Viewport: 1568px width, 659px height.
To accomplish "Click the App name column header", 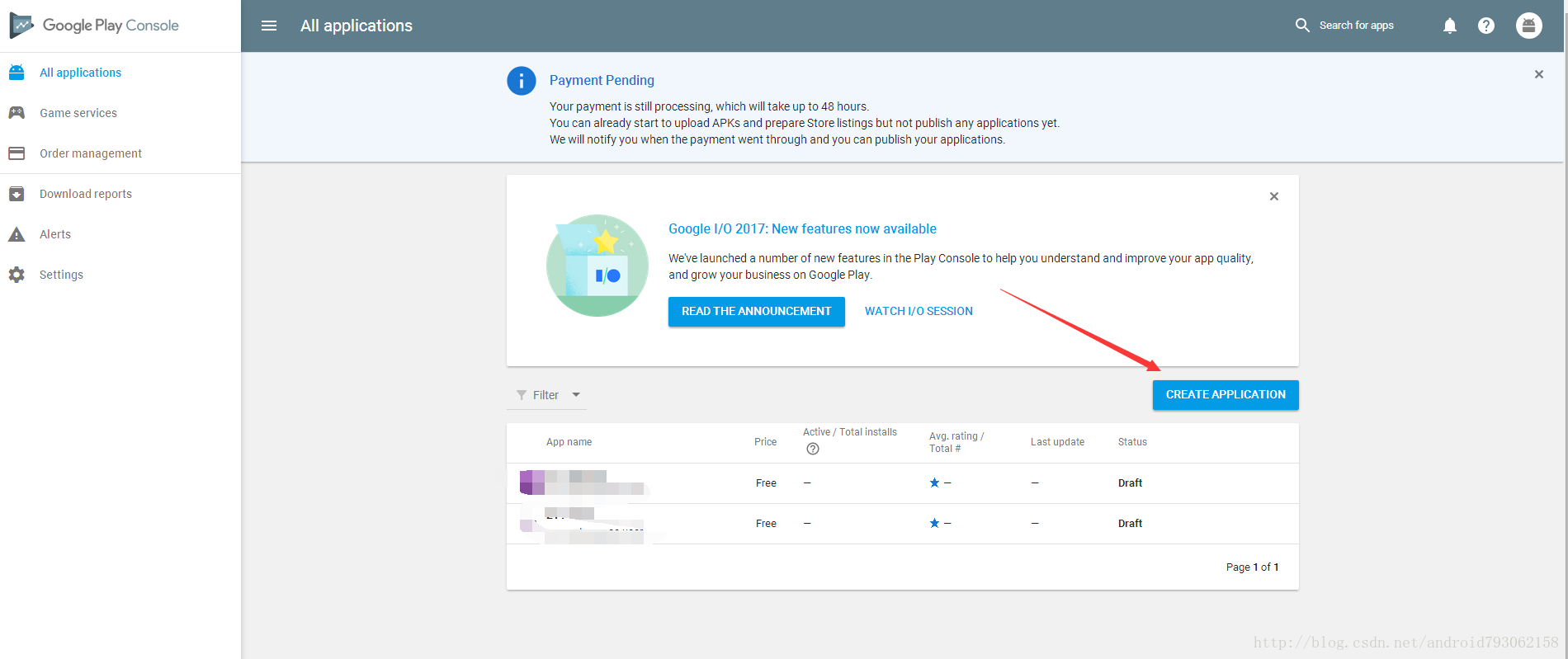I will [x=569, y=442].
